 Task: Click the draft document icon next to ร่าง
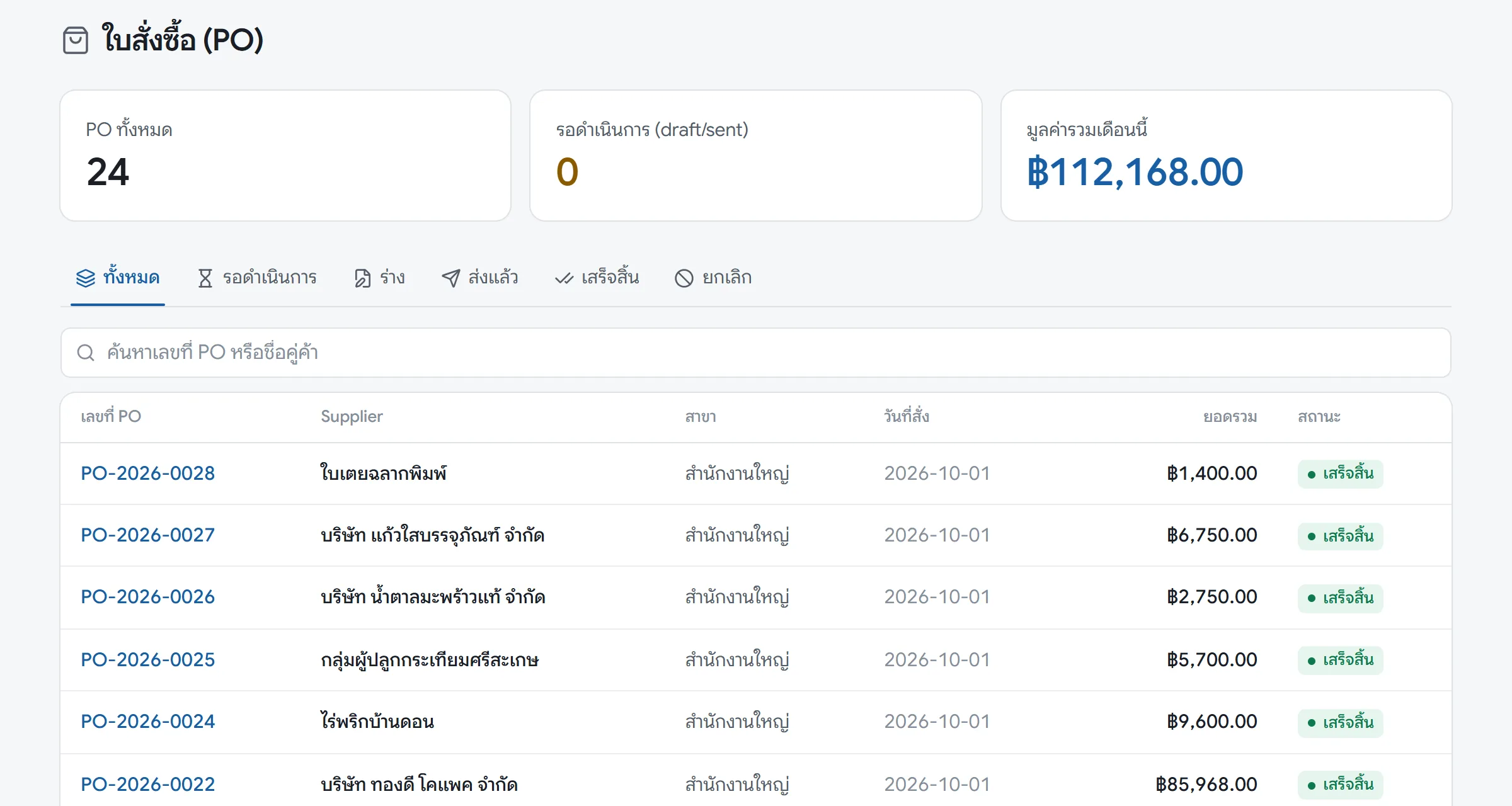click(x=363, y=278)
